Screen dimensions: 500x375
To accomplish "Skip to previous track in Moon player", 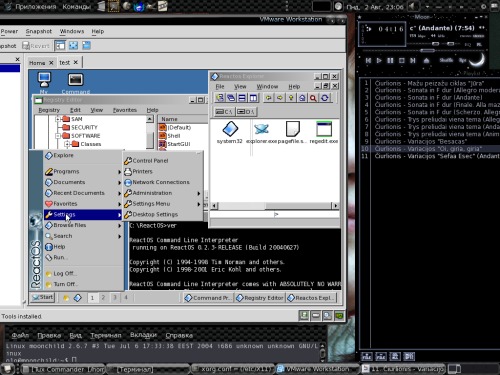I will pyautogui.click(x=368, y=60).
